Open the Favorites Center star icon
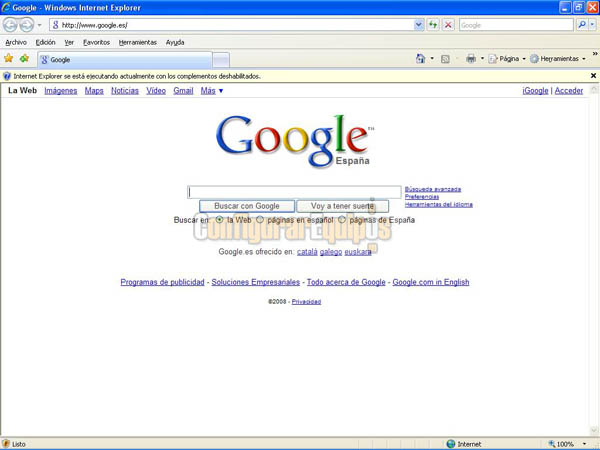Screen dimensions: 600x450 8,59
